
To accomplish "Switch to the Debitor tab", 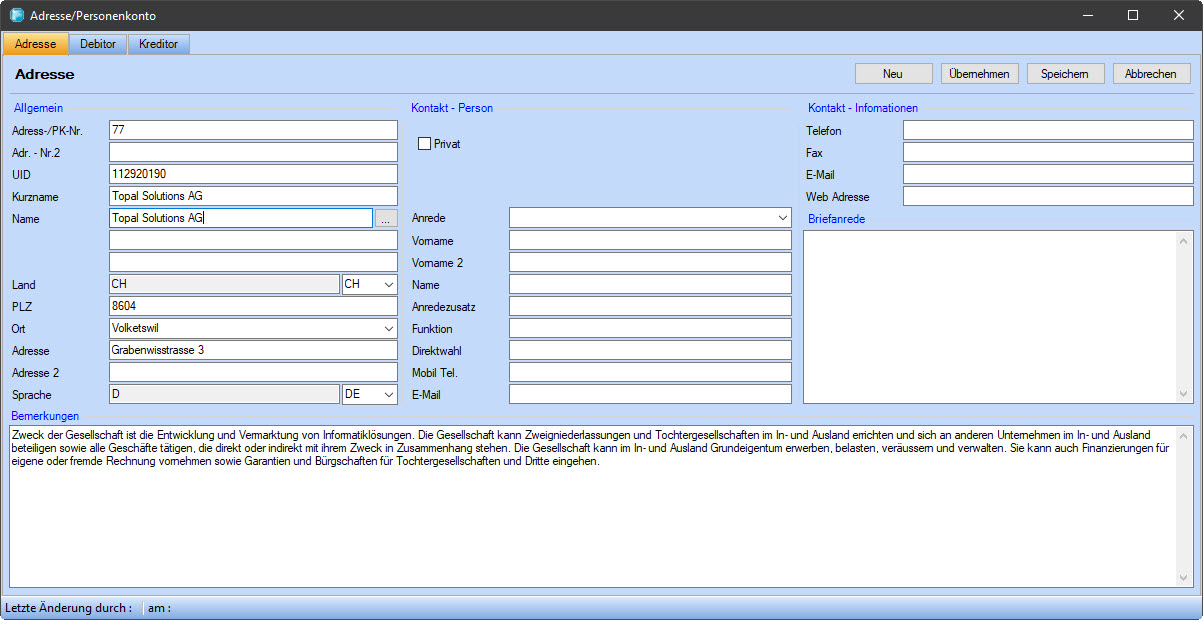I will tap(98, 44).
